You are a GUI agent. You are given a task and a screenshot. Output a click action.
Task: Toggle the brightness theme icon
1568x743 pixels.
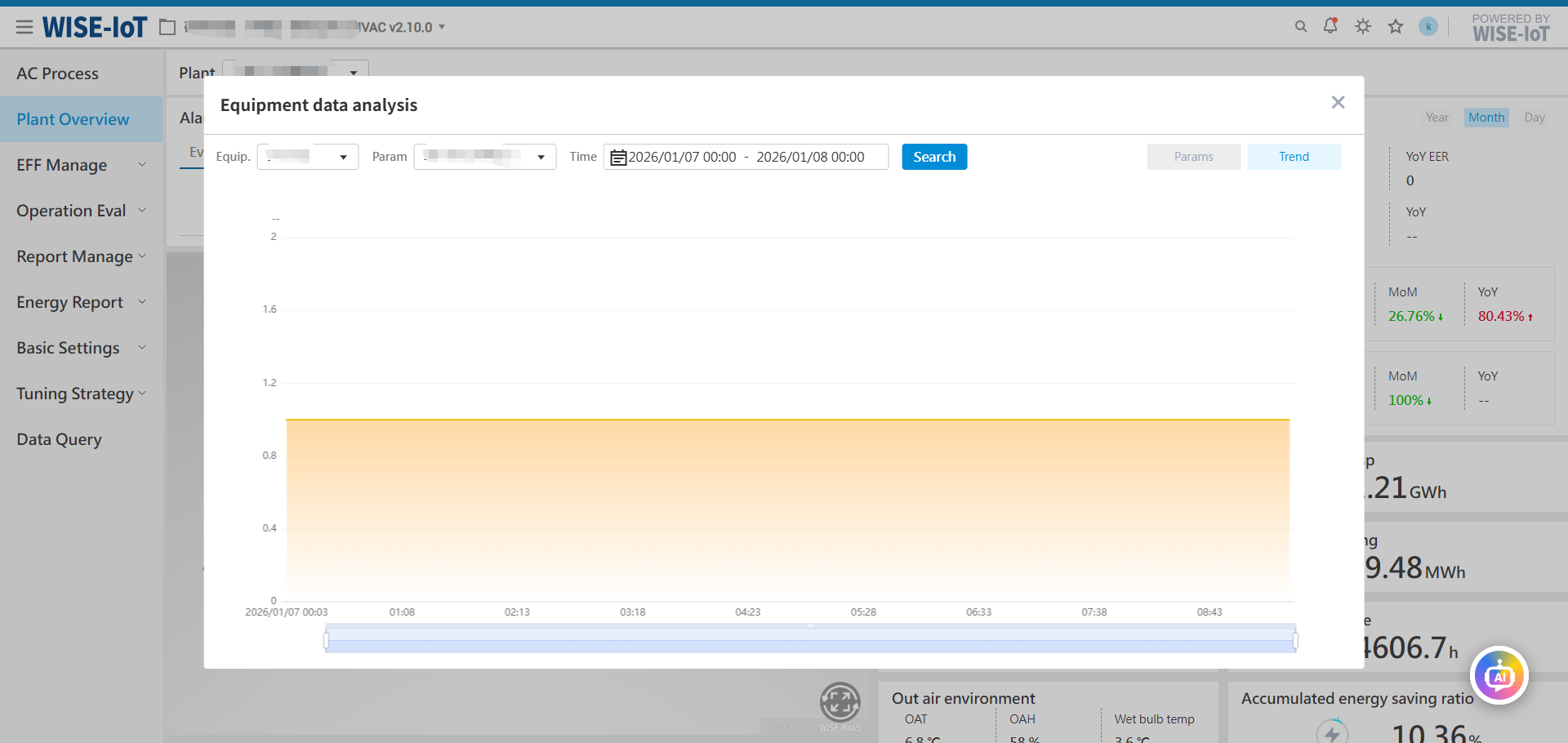pos(1363,27)
